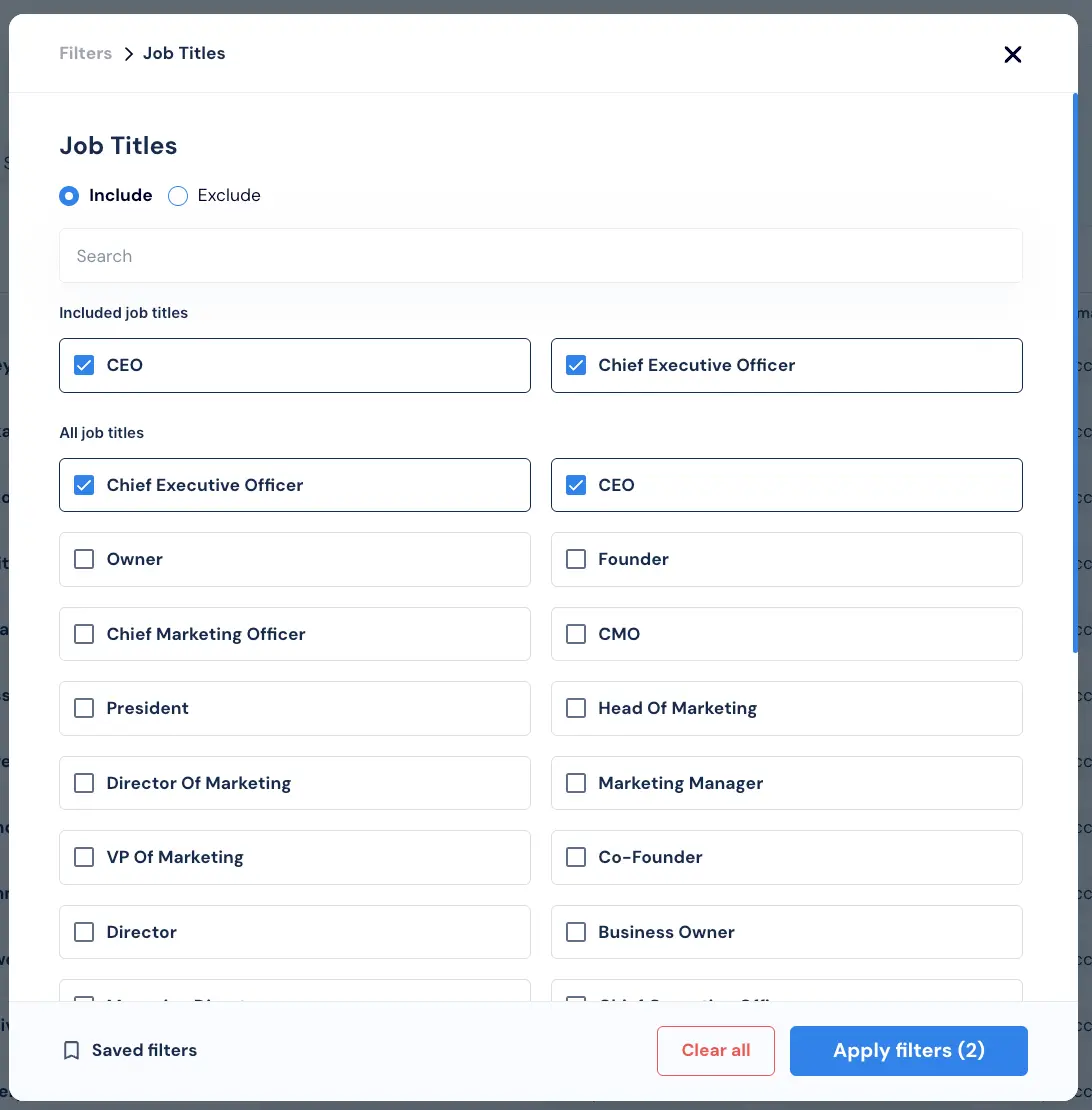The image size is (1092, 1110).
Task: Check the Director job title
Action: pos(84,932)
